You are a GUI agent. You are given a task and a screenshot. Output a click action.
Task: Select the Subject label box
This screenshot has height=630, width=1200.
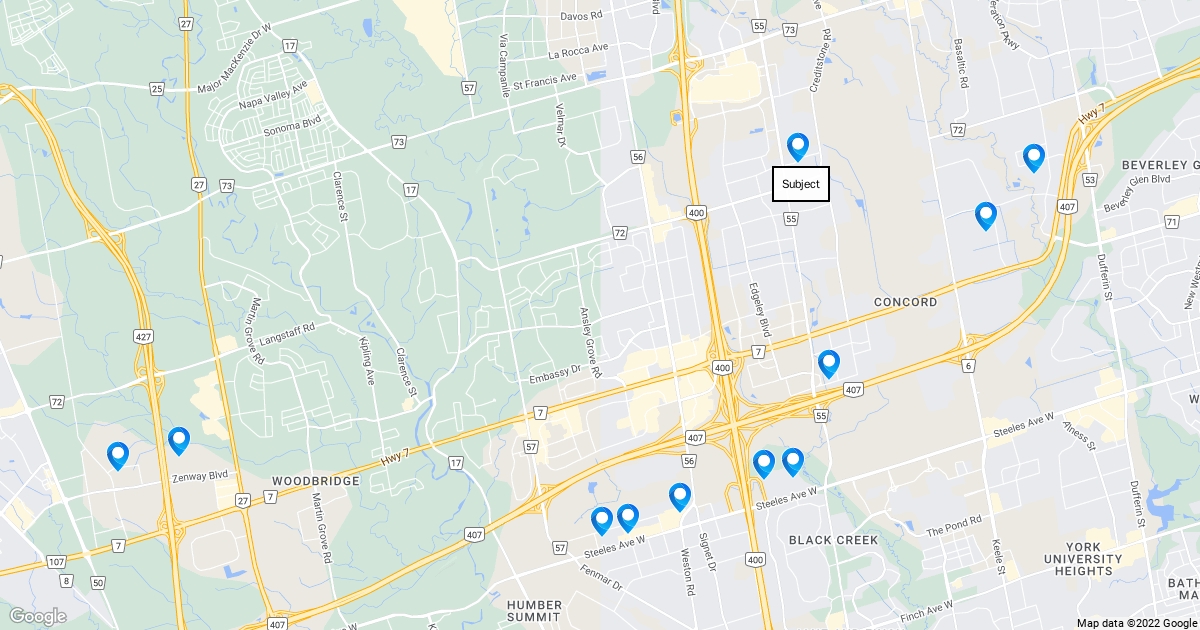tap(801, 184)
